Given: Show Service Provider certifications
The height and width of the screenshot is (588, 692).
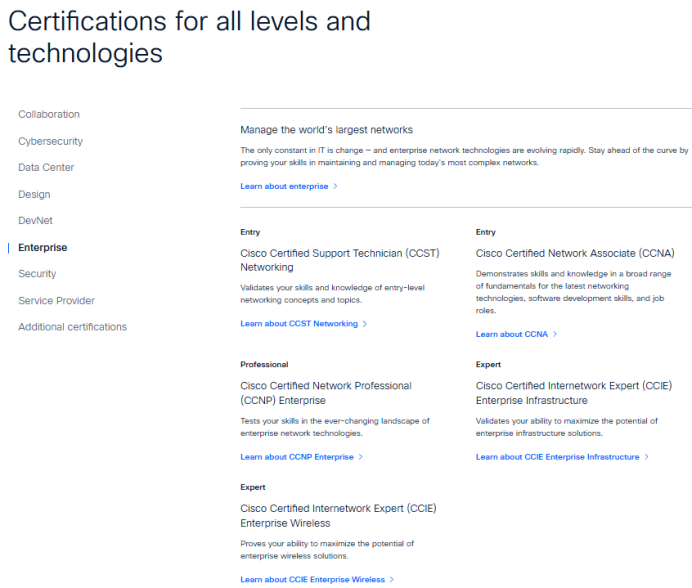Looking at the screenshot, I should pyautogui.click(x=56, y=301).
